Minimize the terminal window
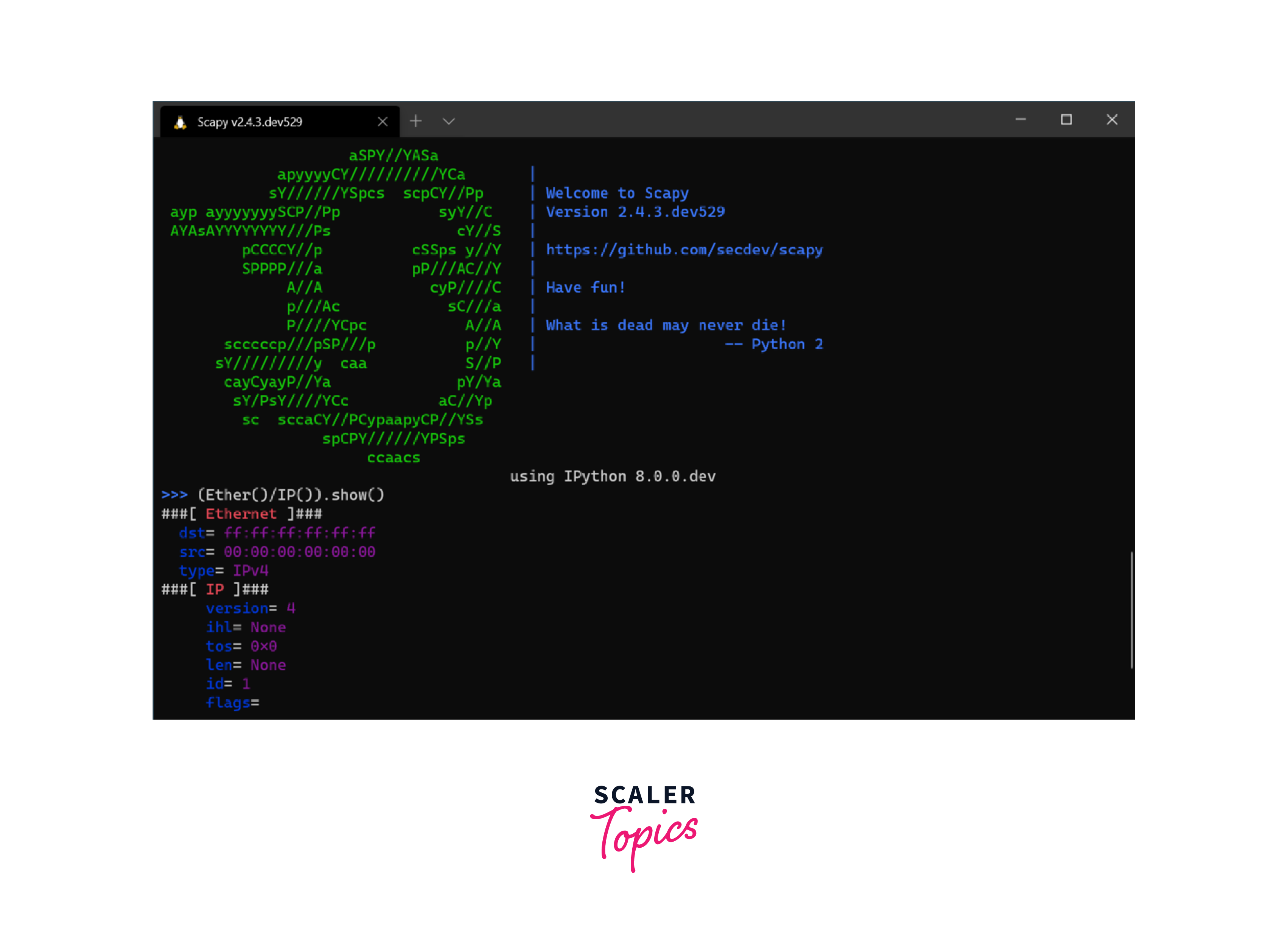The image size is (1288, 951). tap(1020, 120)
